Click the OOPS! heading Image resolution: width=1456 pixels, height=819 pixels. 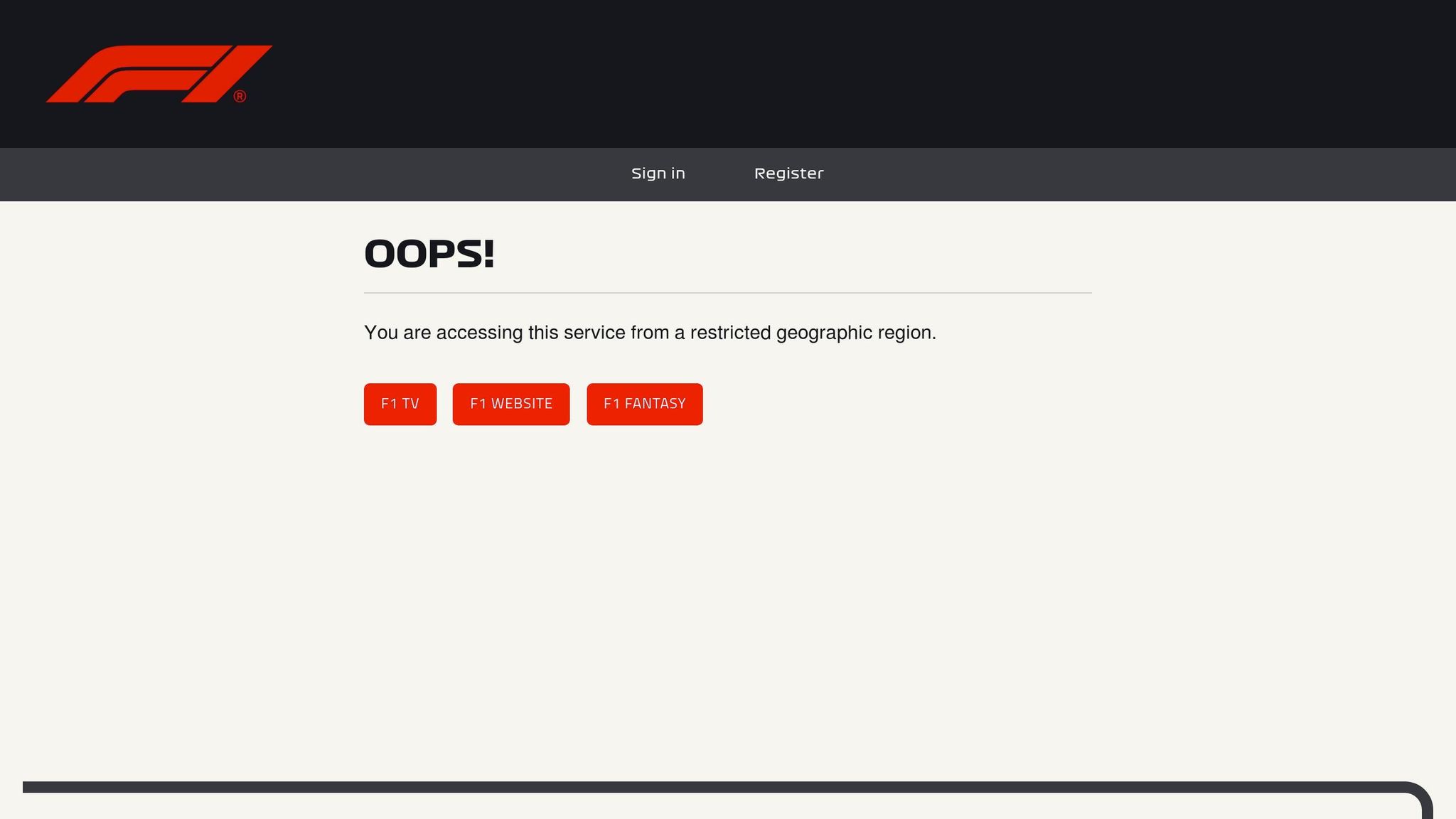pyautogui.click(x=429, y=254)
